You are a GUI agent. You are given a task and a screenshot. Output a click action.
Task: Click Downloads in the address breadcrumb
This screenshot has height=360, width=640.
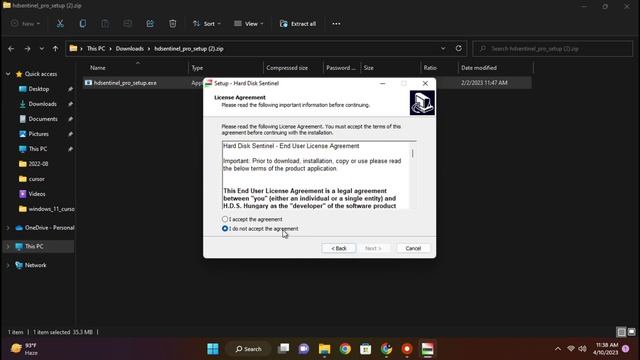[129, 49]
